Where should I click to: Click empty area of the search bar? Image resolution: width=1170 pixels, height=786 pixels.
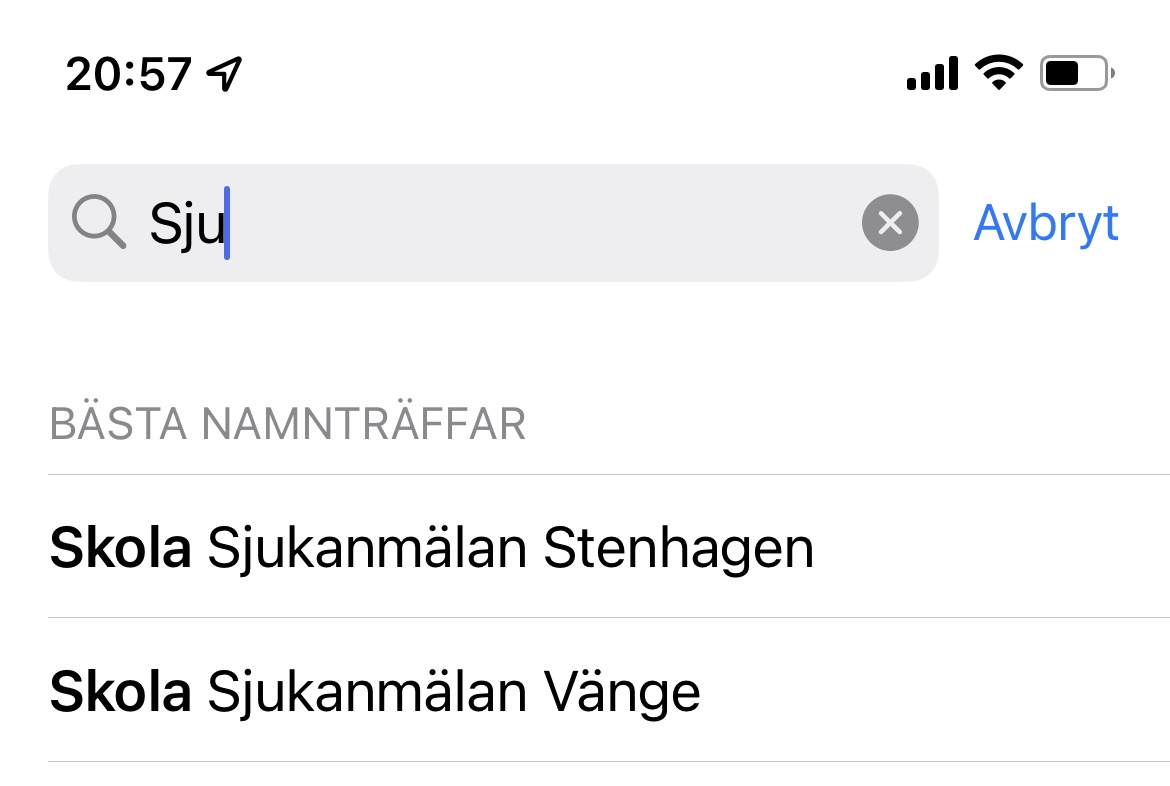[545, 222]
